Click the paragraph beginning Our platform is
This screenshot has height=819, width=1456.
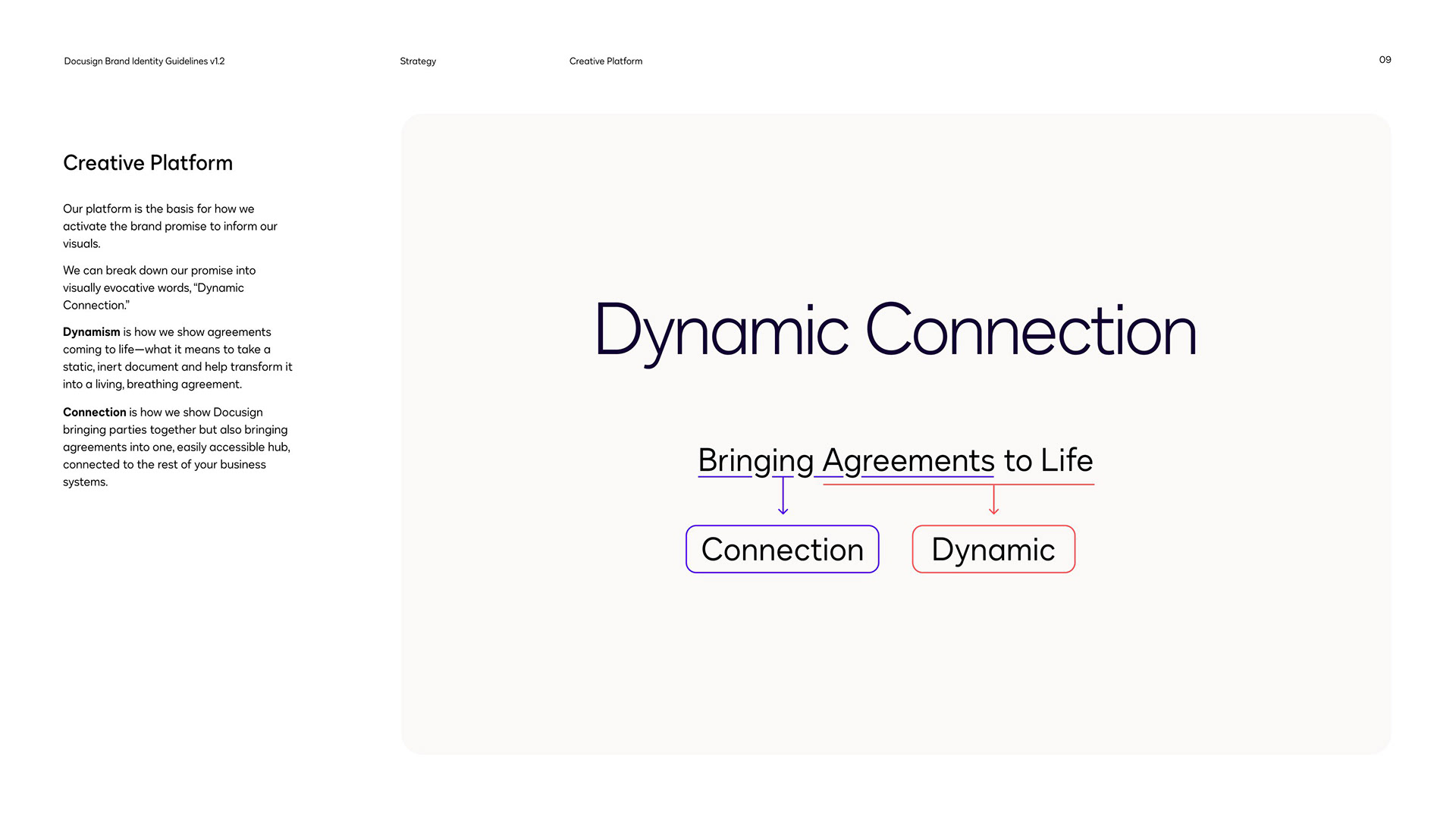[170, 226]
